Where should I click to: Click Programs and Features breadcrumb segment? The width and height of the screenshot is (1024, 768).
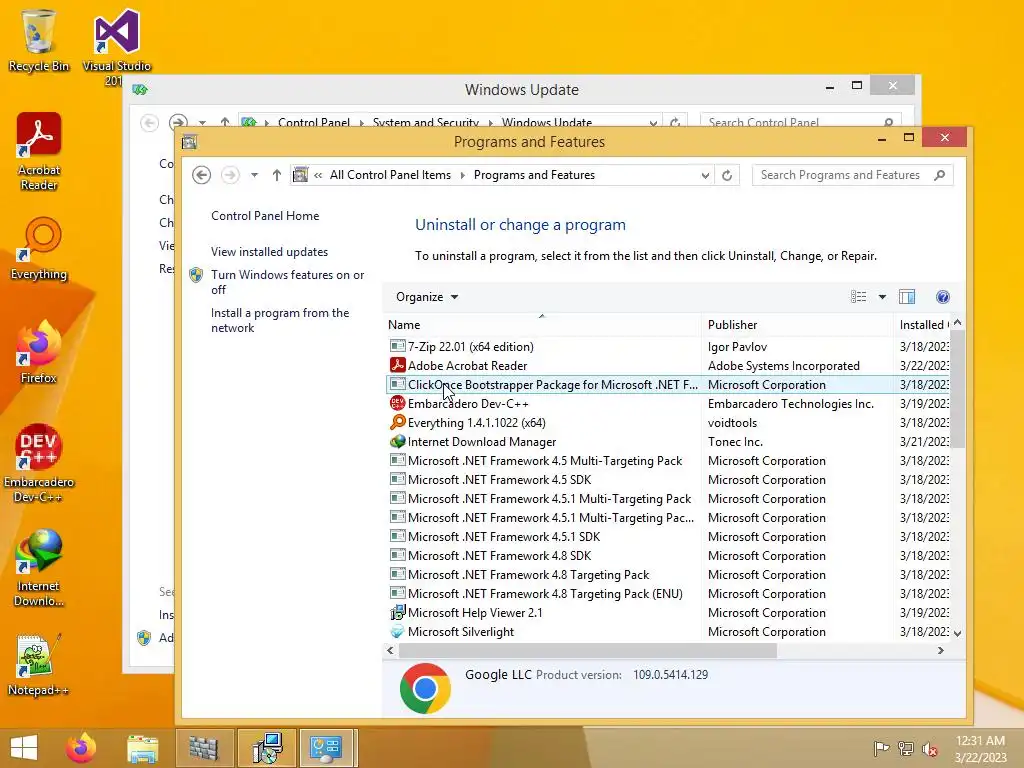coord(534,175)
